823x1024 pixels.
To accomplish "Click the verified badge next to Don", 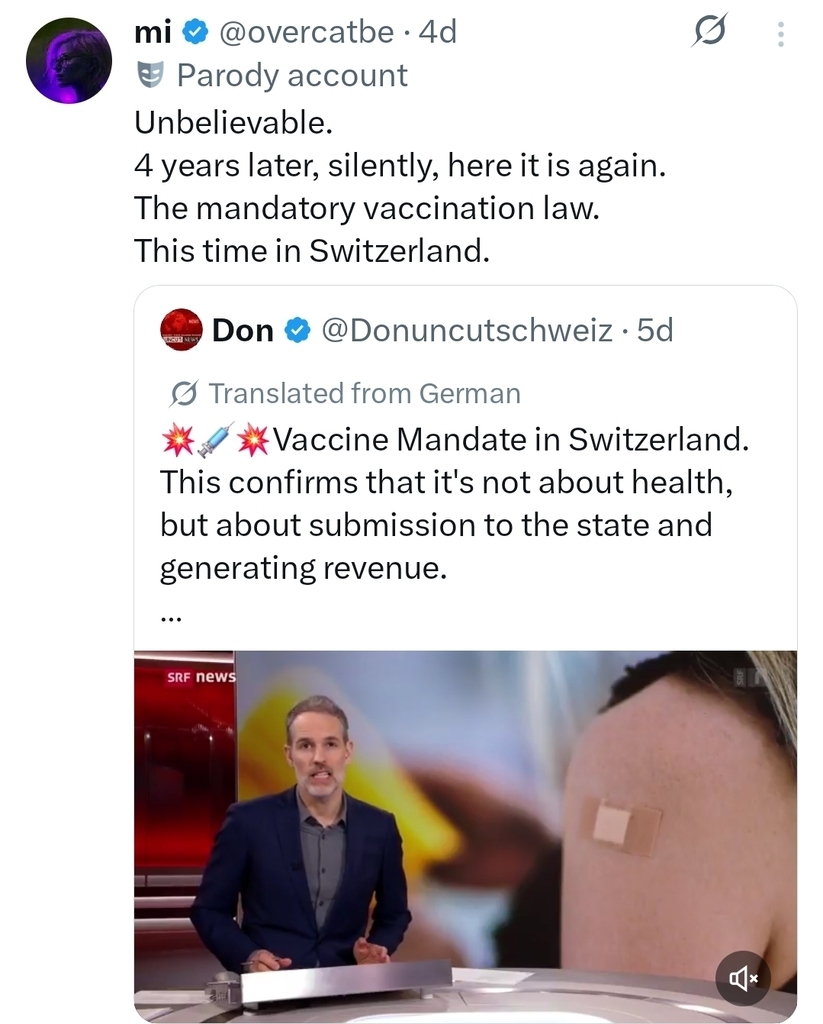I will coord(297,330).
